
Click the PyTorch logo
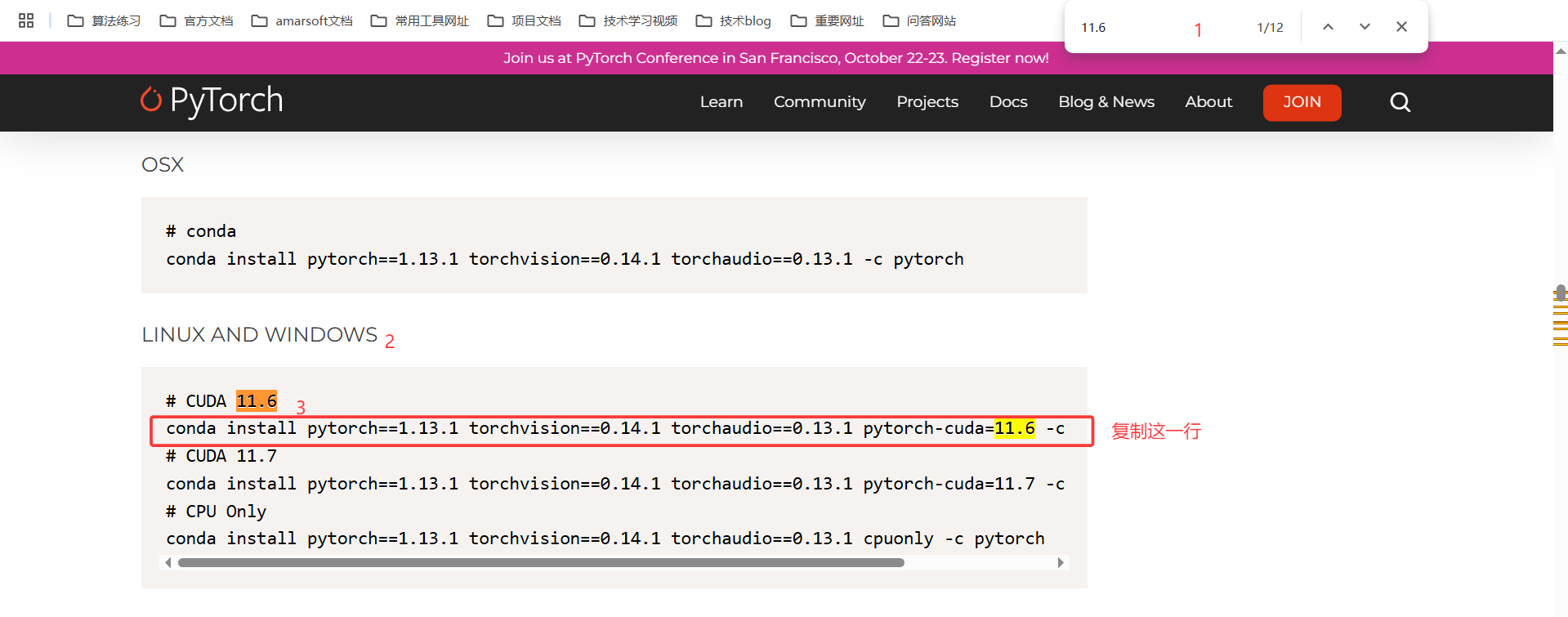coord(212,101)
